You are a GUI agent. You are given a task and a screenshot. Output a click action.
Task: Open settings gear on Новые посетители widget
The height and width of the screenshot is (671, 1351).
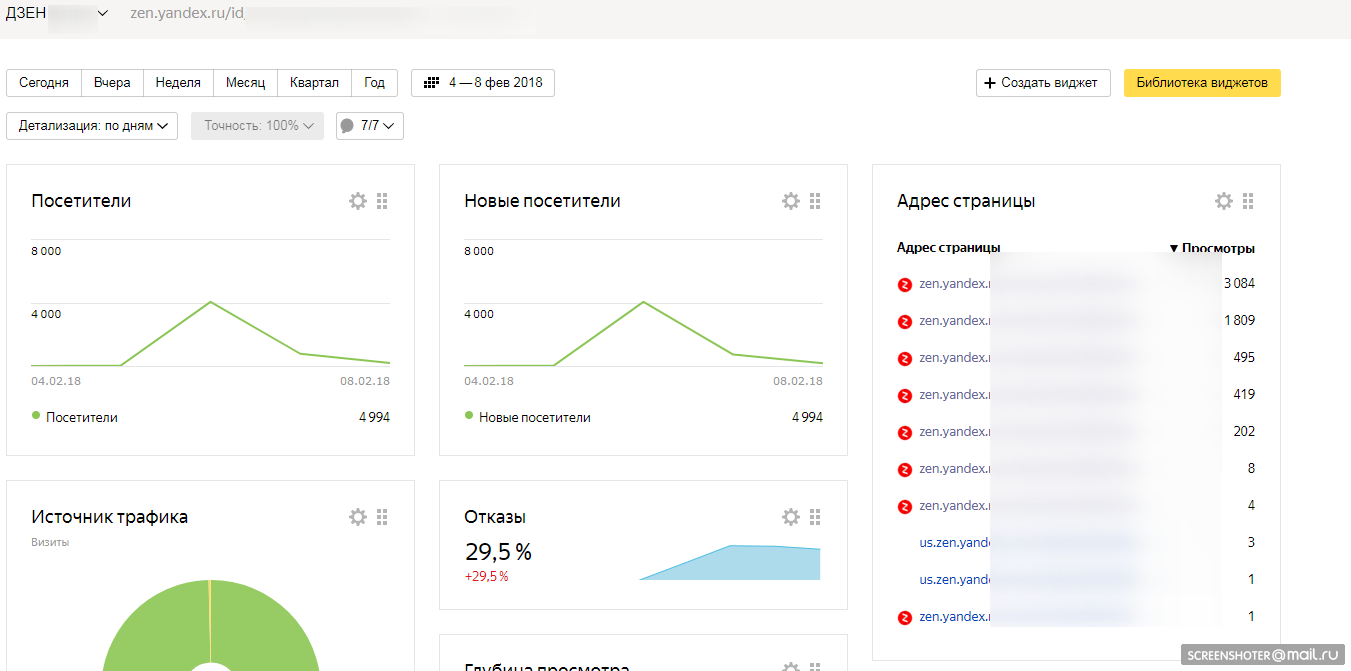pyautogui.click(x=791, y=201)
